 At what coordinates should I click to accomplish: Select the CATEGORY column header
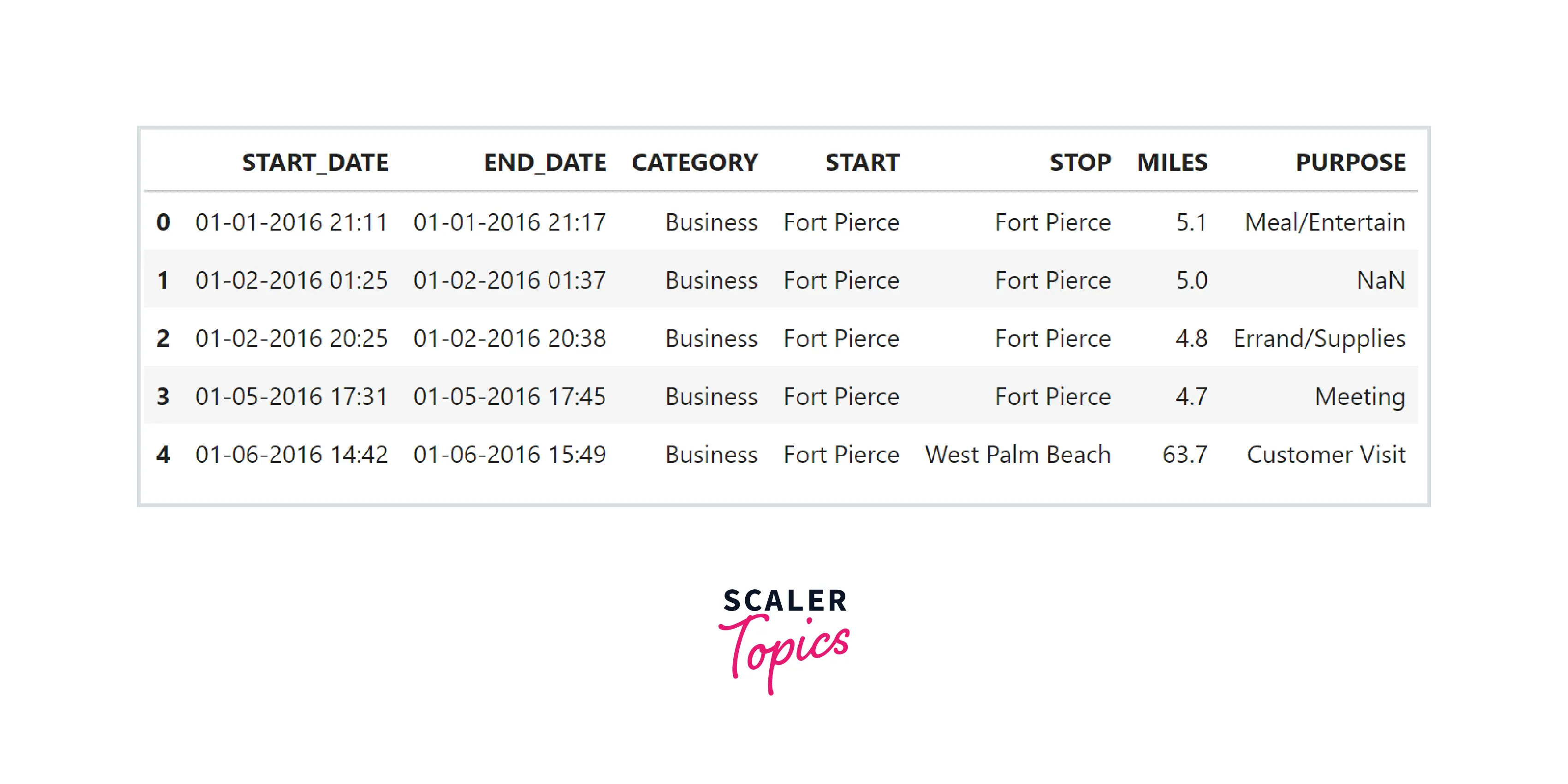695,163
